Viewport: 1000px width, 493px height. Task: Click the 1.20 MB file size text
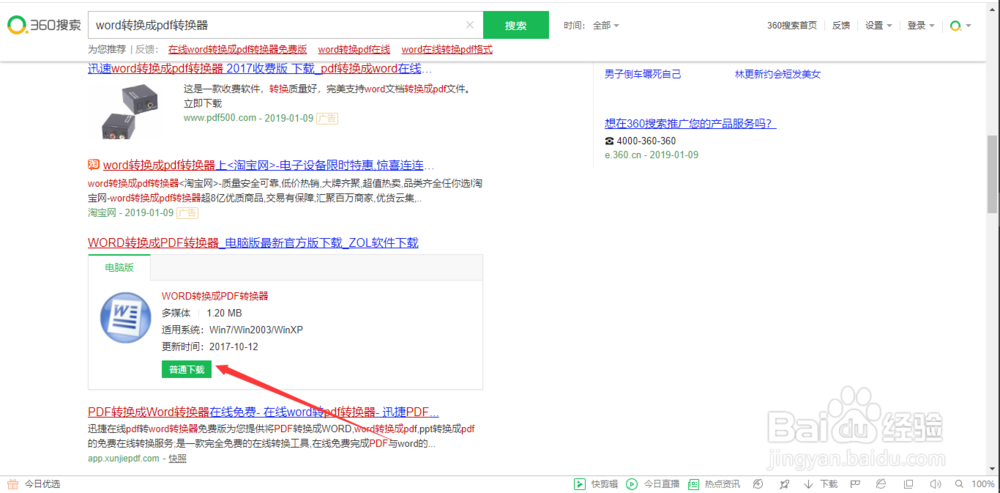coord(224,313)
